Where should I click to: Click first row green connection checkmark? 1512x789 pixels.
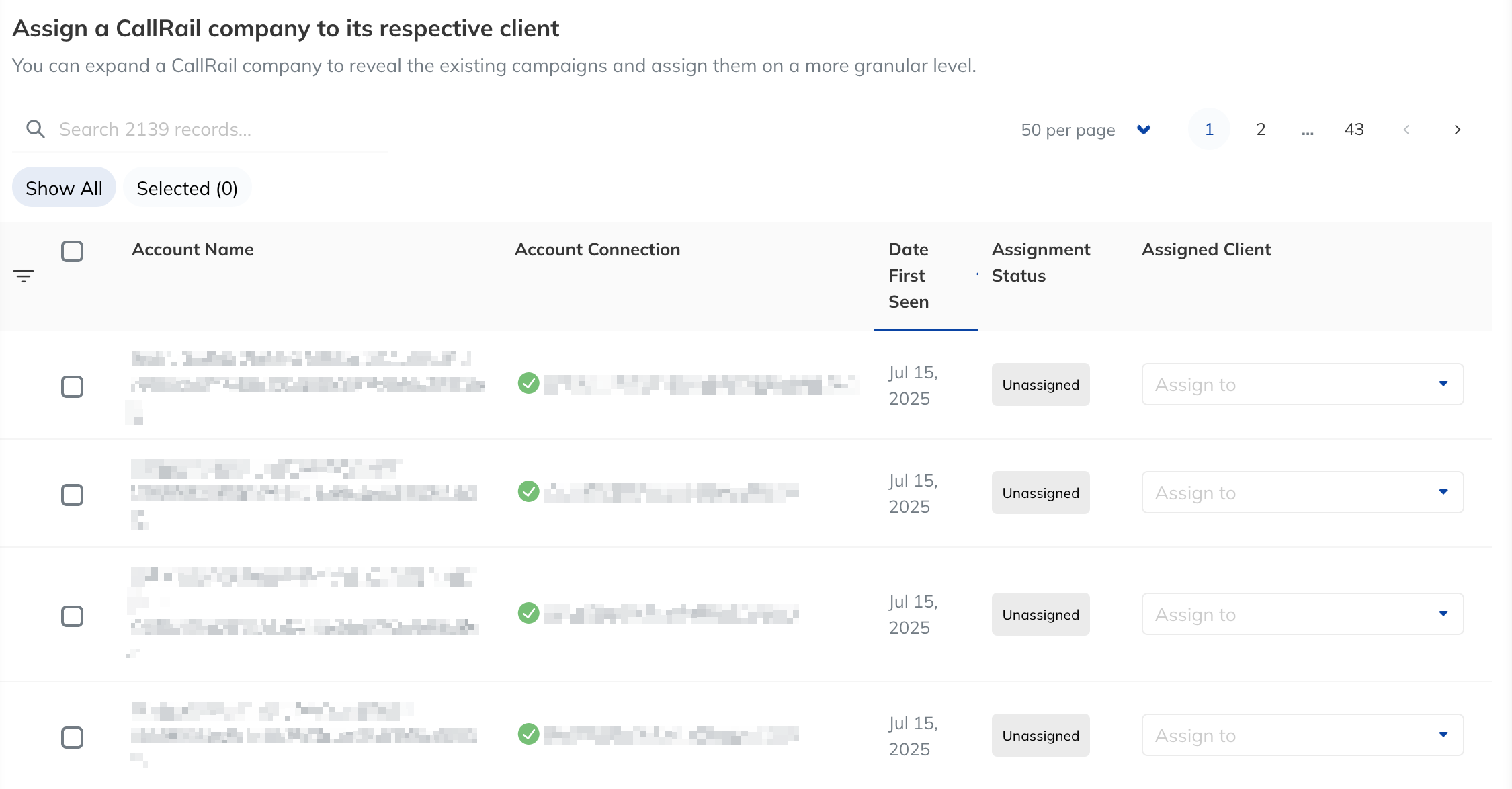tap(529, 384)
